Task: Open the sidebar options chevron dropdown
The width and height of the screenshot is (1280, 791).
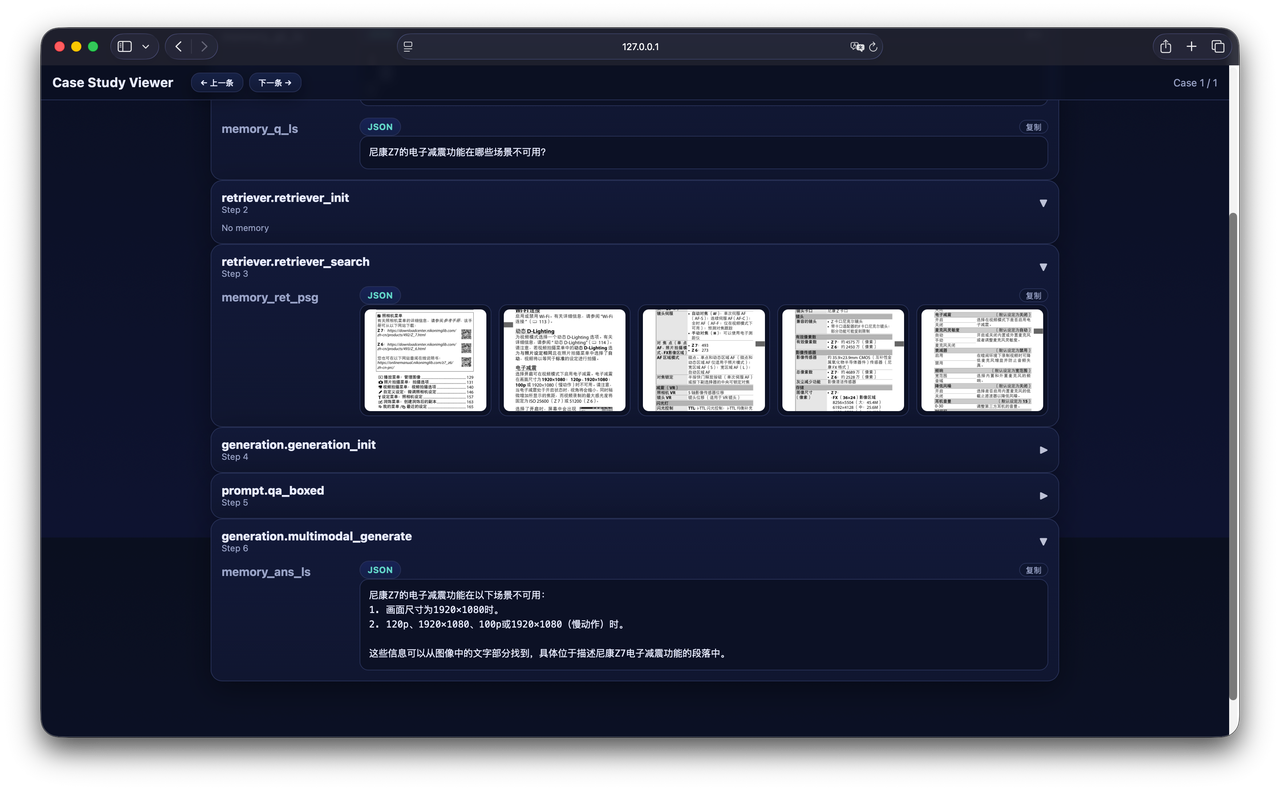Action: coord(146,46)
